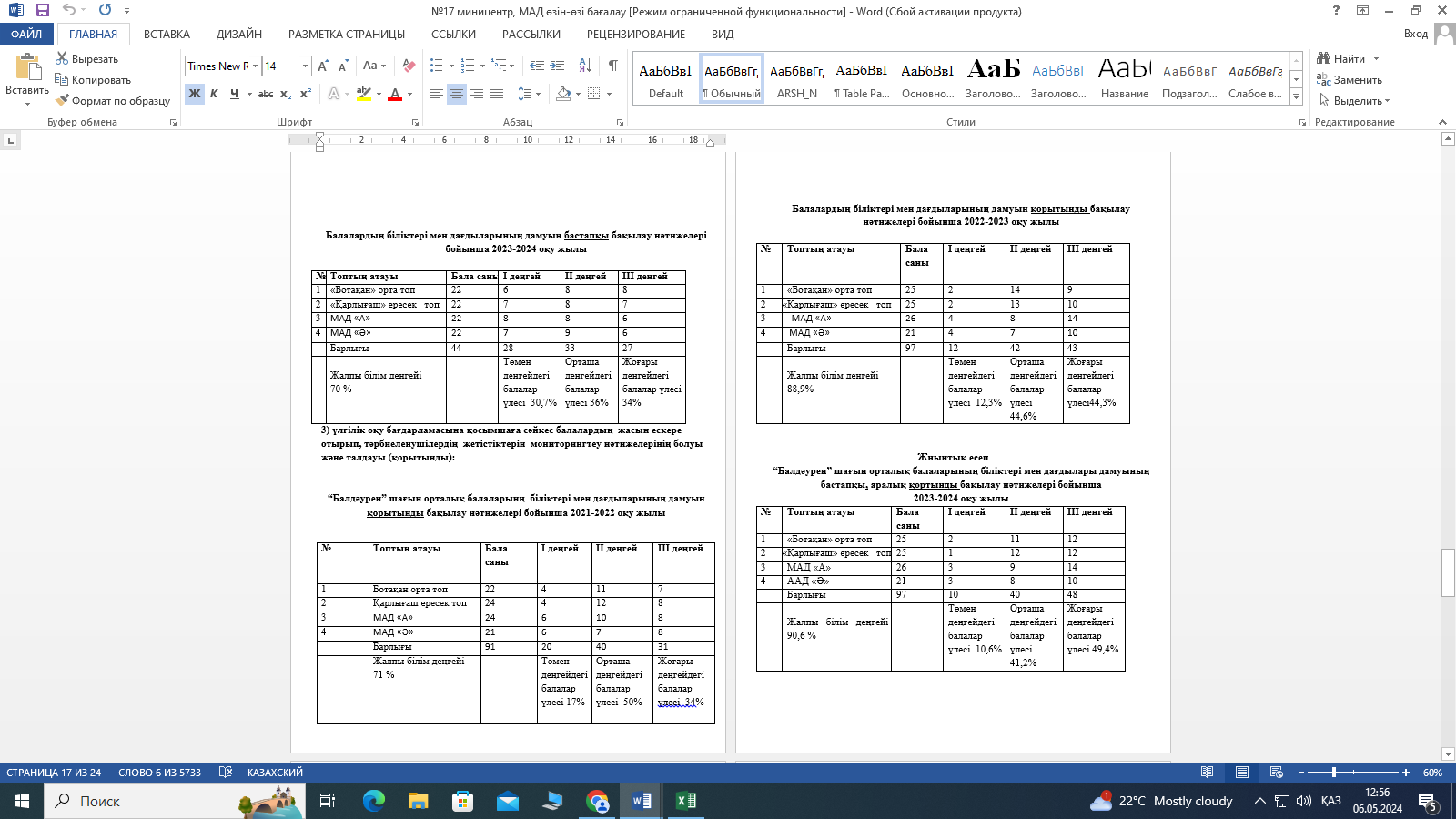
Task: Toggle underline formatting Ч
Action: (234, 94)
